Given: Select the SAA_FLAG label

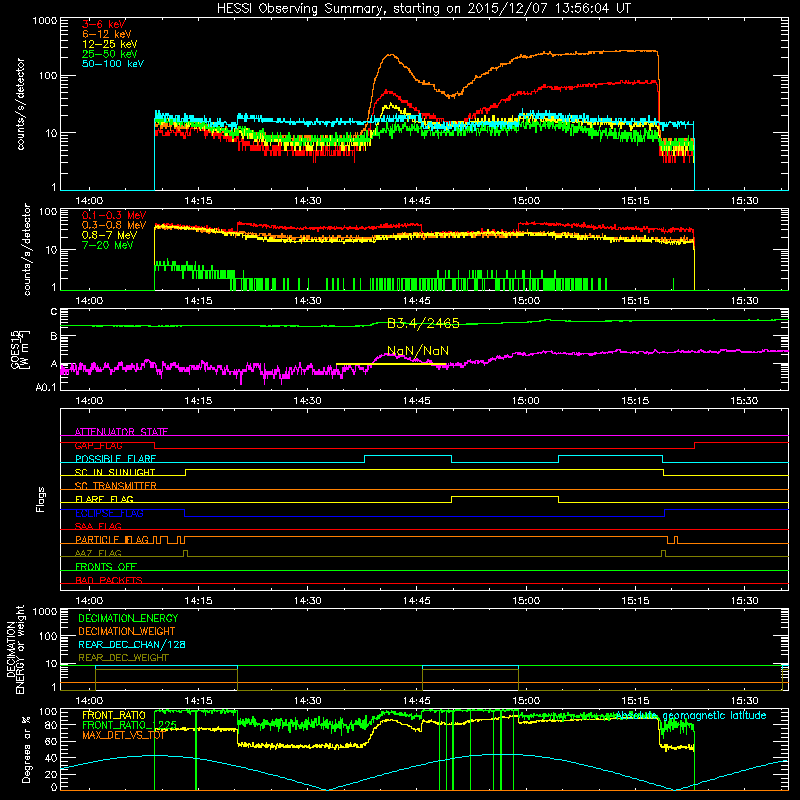Looking at the screenshot, I should tap(98, 526).
